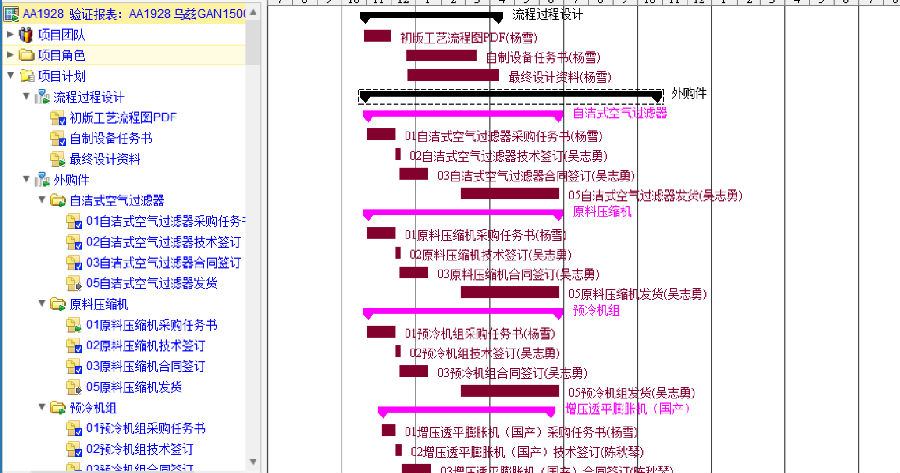Click the 自制设备任务书 task icon
Screen dimensions: 900x473
click(x=58, y=138)
